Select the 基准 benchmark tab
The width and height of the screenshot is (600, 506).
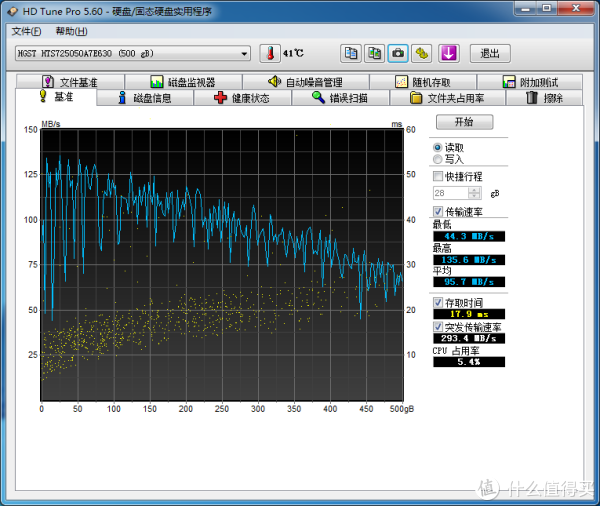56,97
